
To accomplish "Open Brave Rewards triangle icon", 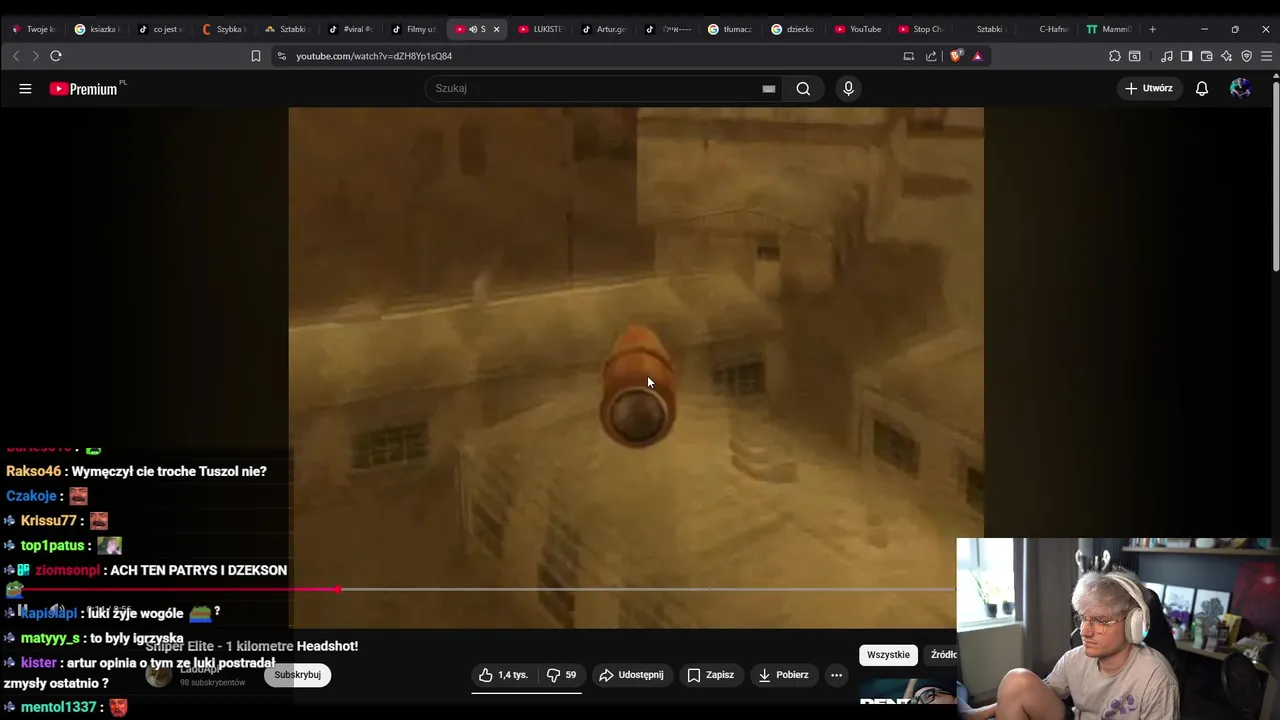I will [x=977, y=56].
